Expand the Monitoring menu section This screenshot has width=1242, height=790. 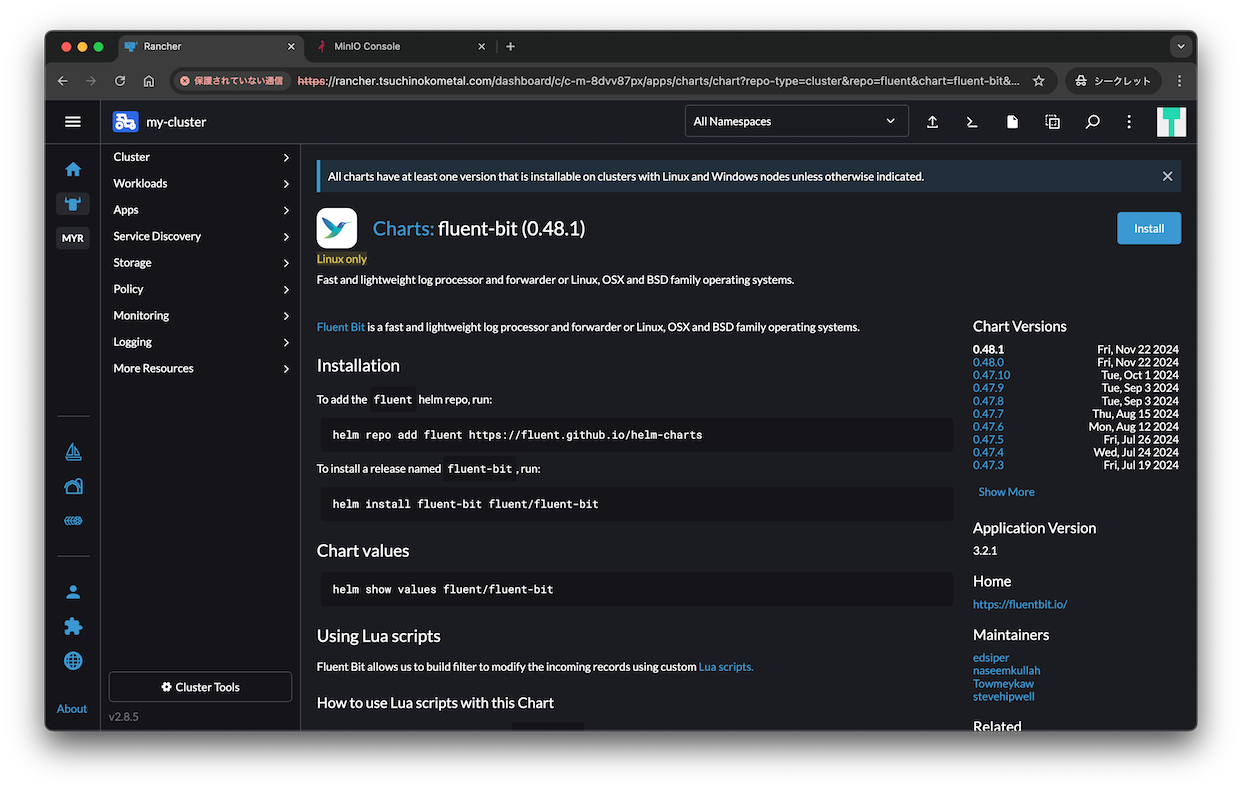201,315
